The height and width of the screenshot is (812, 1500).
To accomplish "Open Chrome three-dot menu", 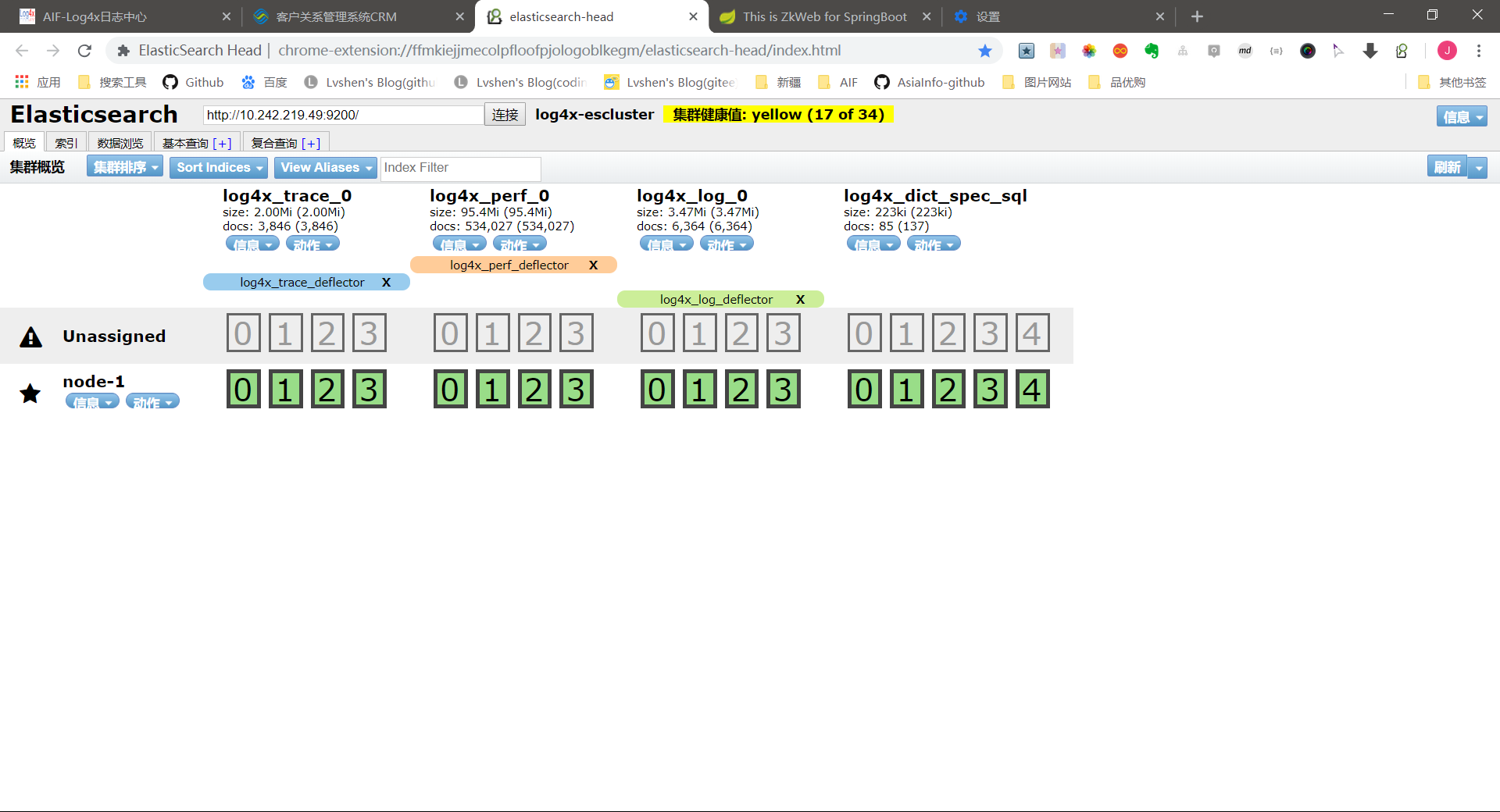I will 1479,51.
